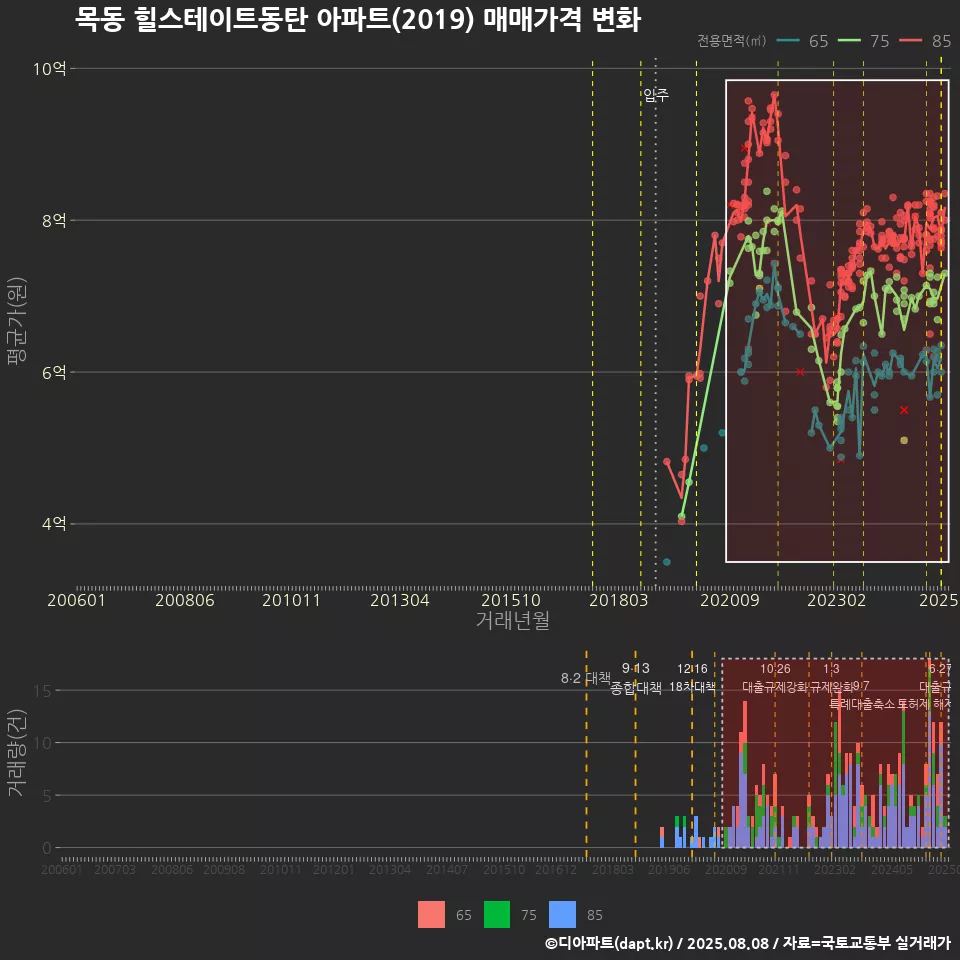Click 202111 on the volume chart x-axis
Viewport: 960px width, 960px height.
(x=779, y=869)
